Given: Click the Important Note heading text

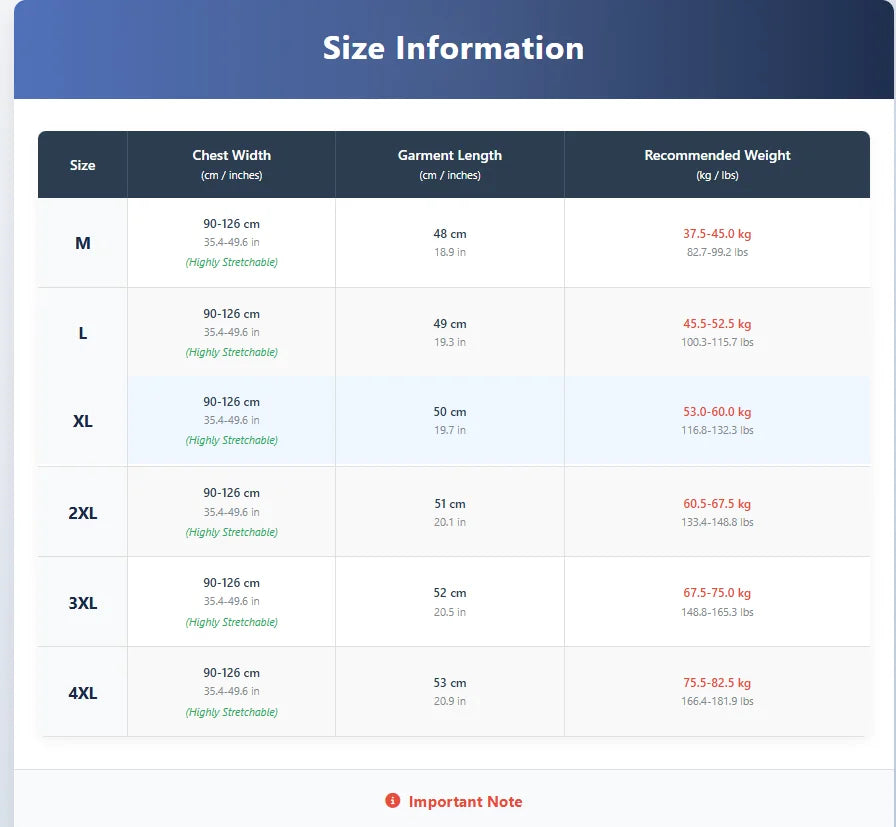Looking at the screenshot, I should pyautogui.click(x=465, y=802).
